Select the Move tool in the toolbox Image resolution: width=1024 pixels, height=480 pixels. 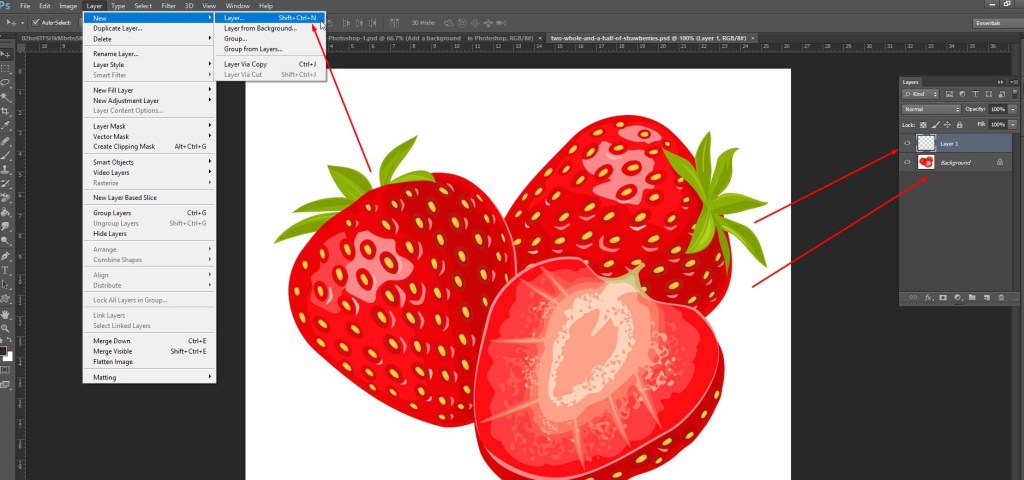coord(7,54)
